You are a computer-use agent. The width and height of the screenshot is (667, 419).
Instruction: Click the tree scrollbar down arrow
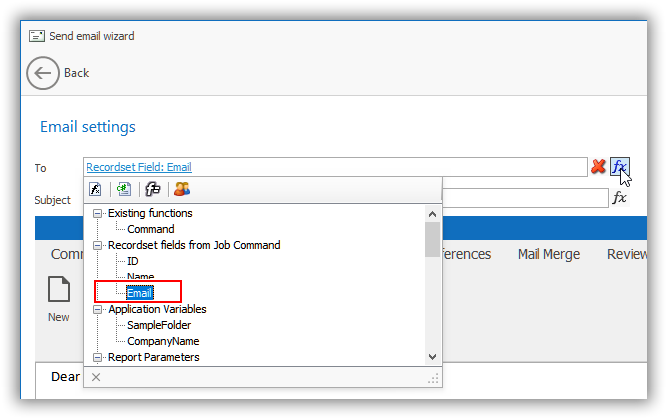[432, 356]
